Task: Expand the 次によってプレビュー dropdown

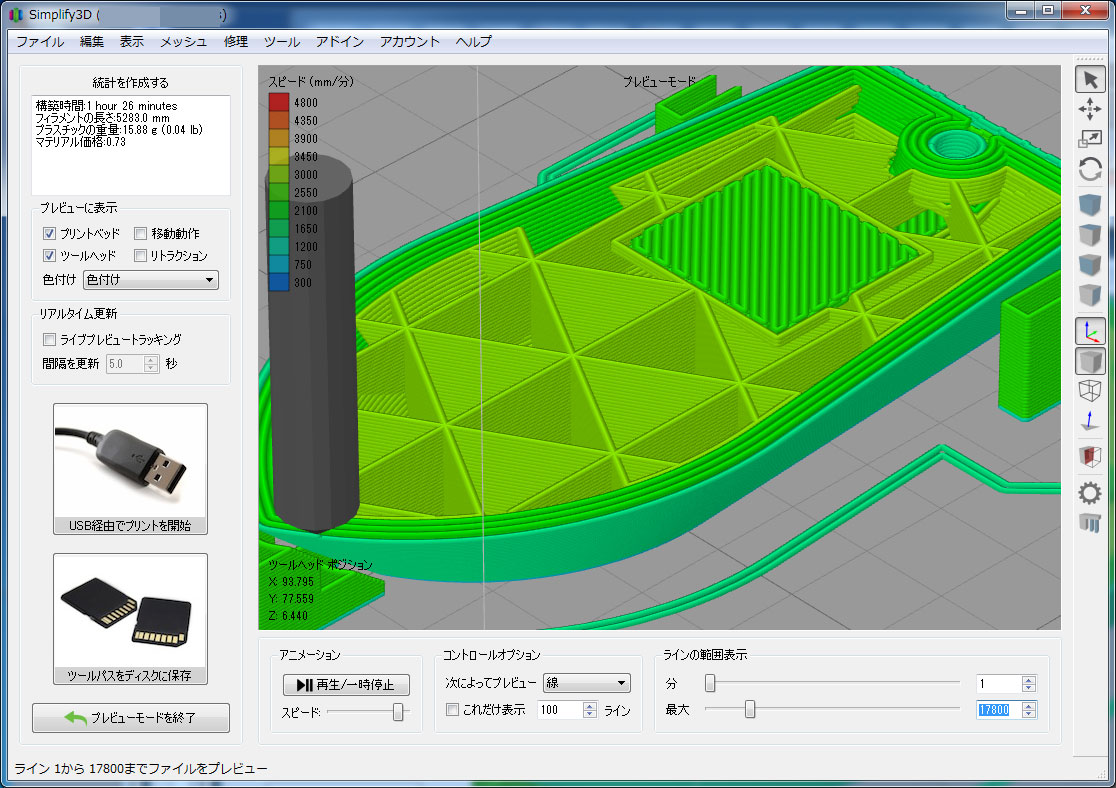Action: click(x=586, y=684)
